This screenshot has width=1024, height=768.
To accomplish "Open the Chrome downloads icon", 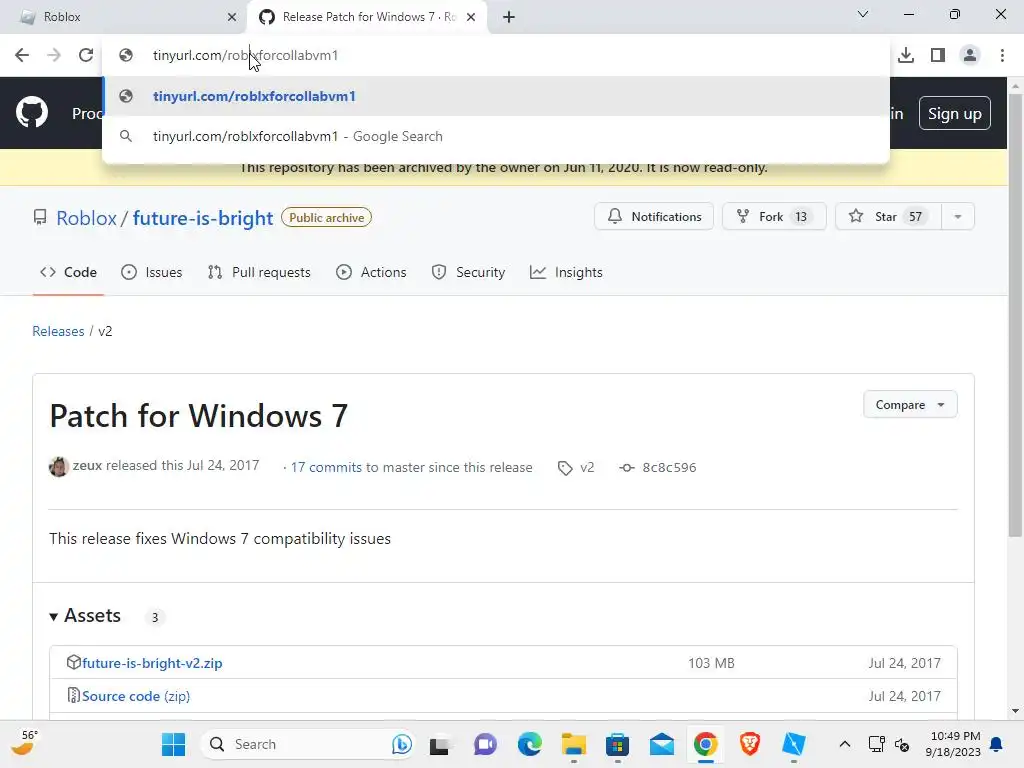I will pyautogui.click(x=906, y=55).
